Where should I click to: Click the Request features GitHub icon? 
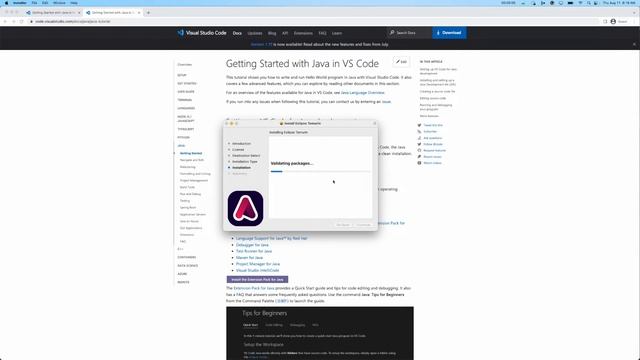[419, 150]
